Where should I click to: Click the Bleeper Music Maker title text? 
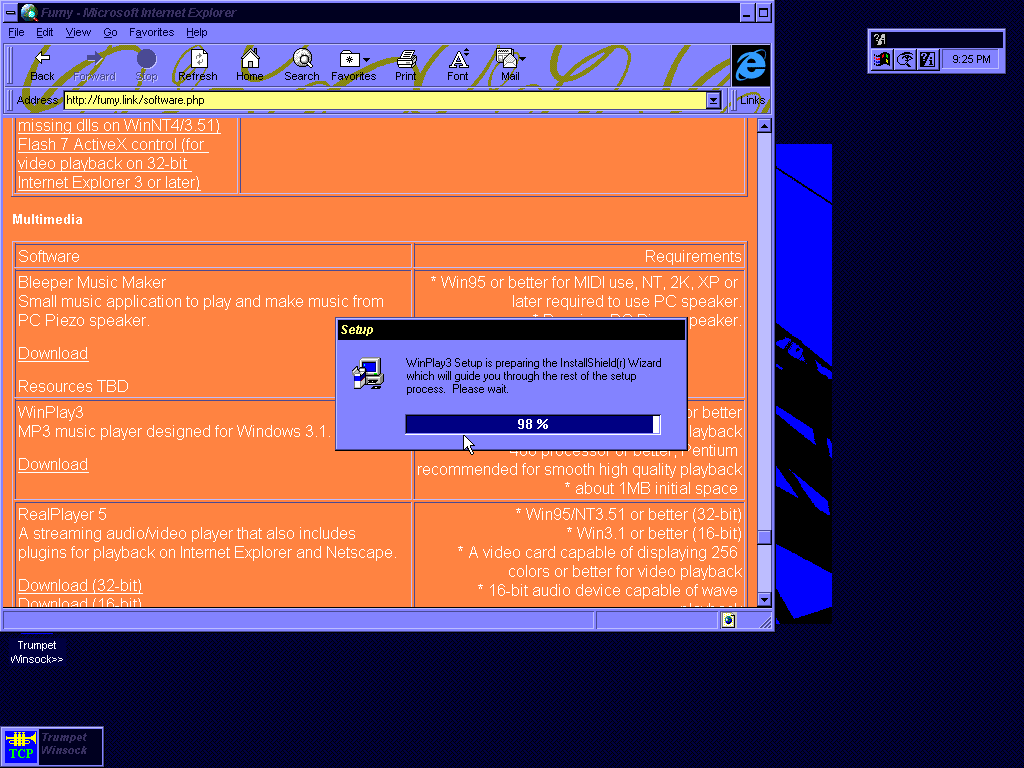[92, 283]
